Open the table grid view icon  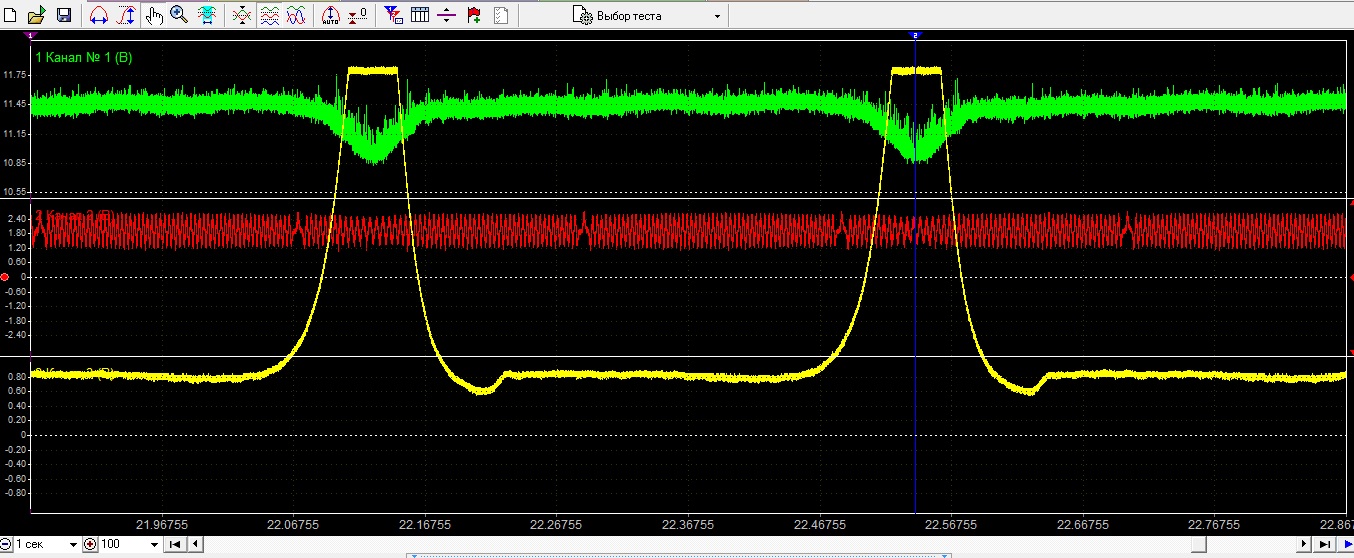420,15
